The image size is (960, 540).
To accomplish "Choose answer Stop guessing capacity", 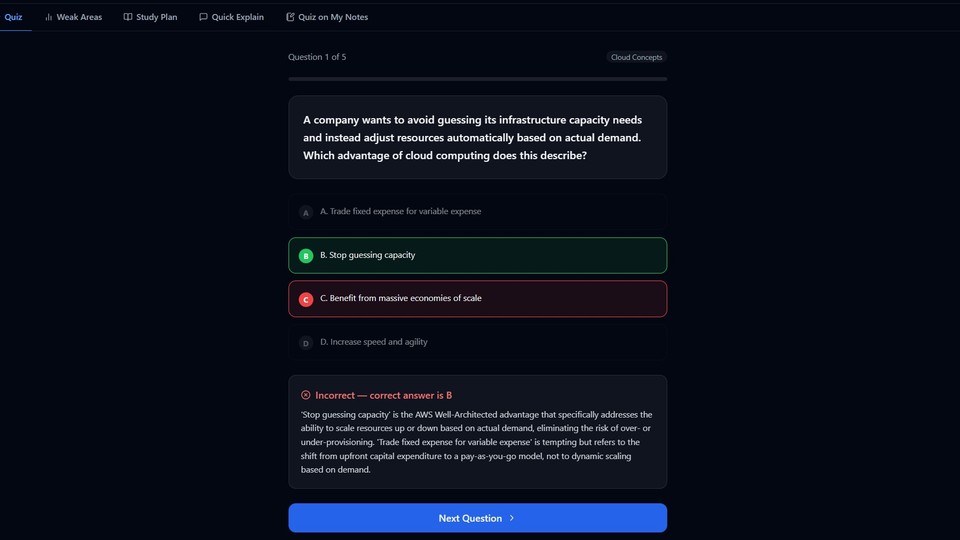I will (x=477, y=255).
